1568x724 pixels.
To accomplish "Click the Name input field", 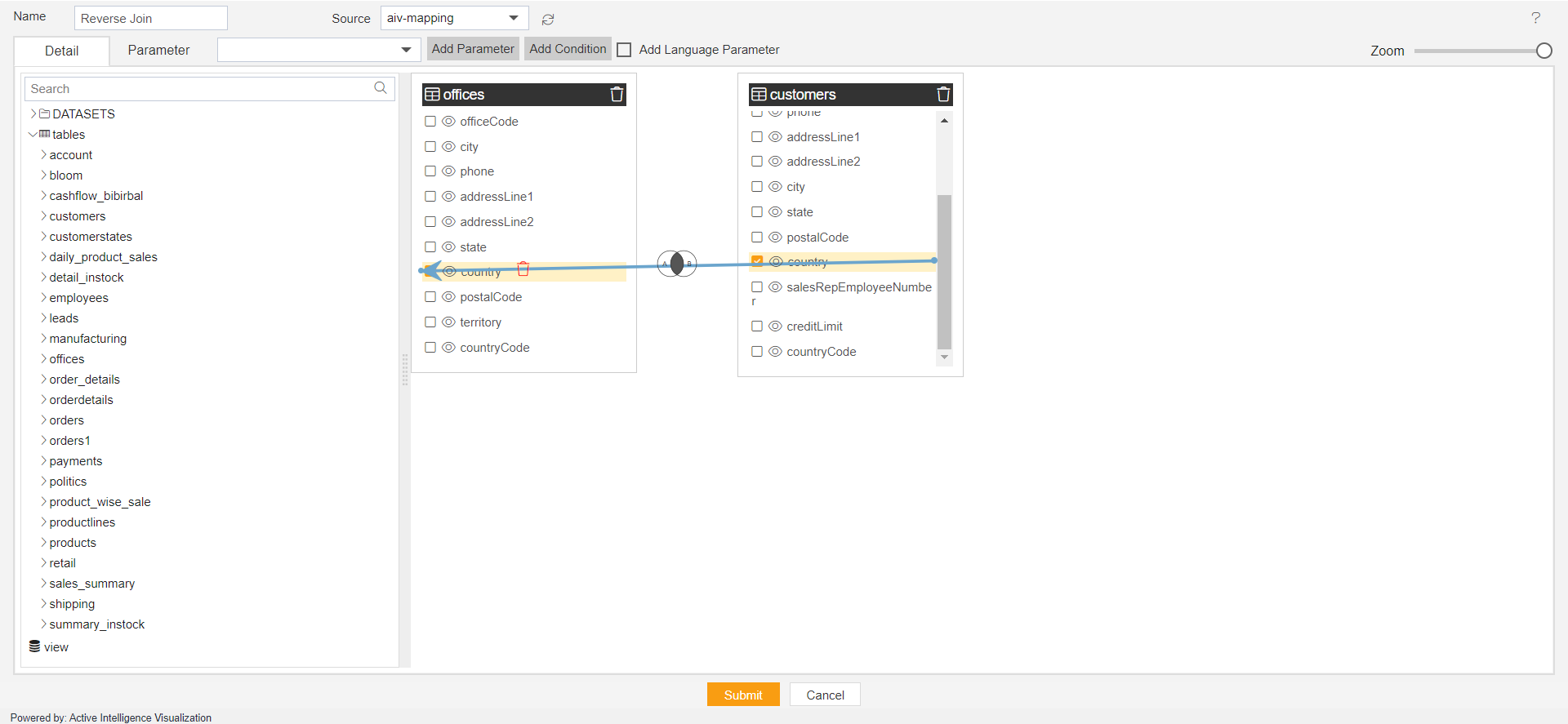I will coord(151,18).
